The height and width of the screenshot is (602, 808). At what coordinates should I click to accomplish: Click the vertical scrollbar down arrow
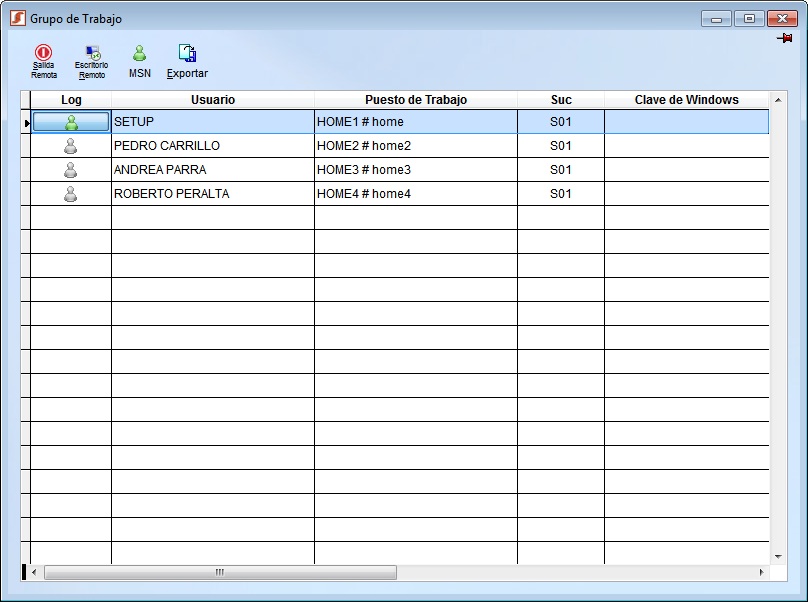[778, 556]
